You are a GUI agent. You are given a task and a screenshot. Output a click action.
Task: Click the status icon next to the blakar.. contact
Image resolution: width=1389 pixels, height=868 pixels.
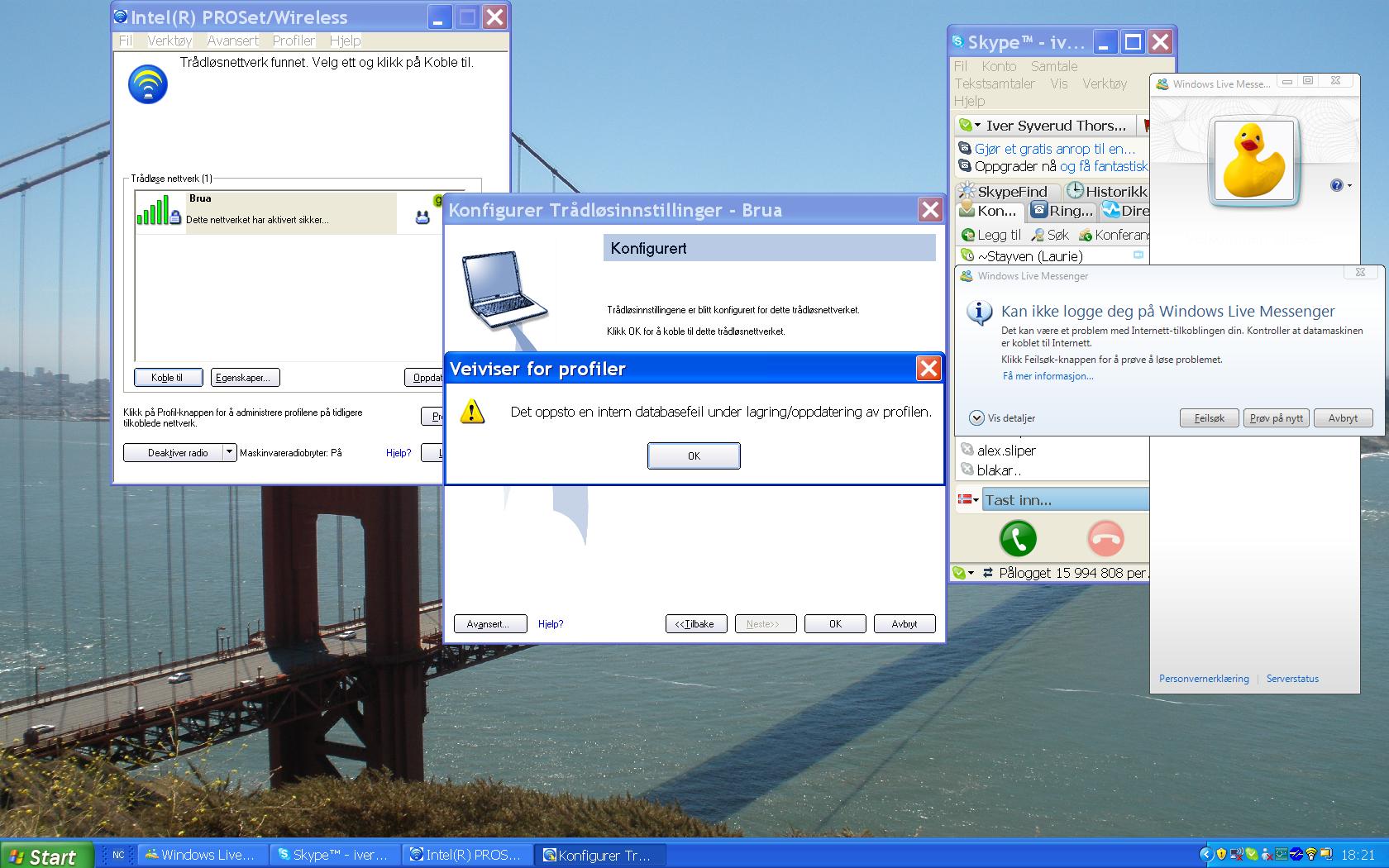[967, 470]
